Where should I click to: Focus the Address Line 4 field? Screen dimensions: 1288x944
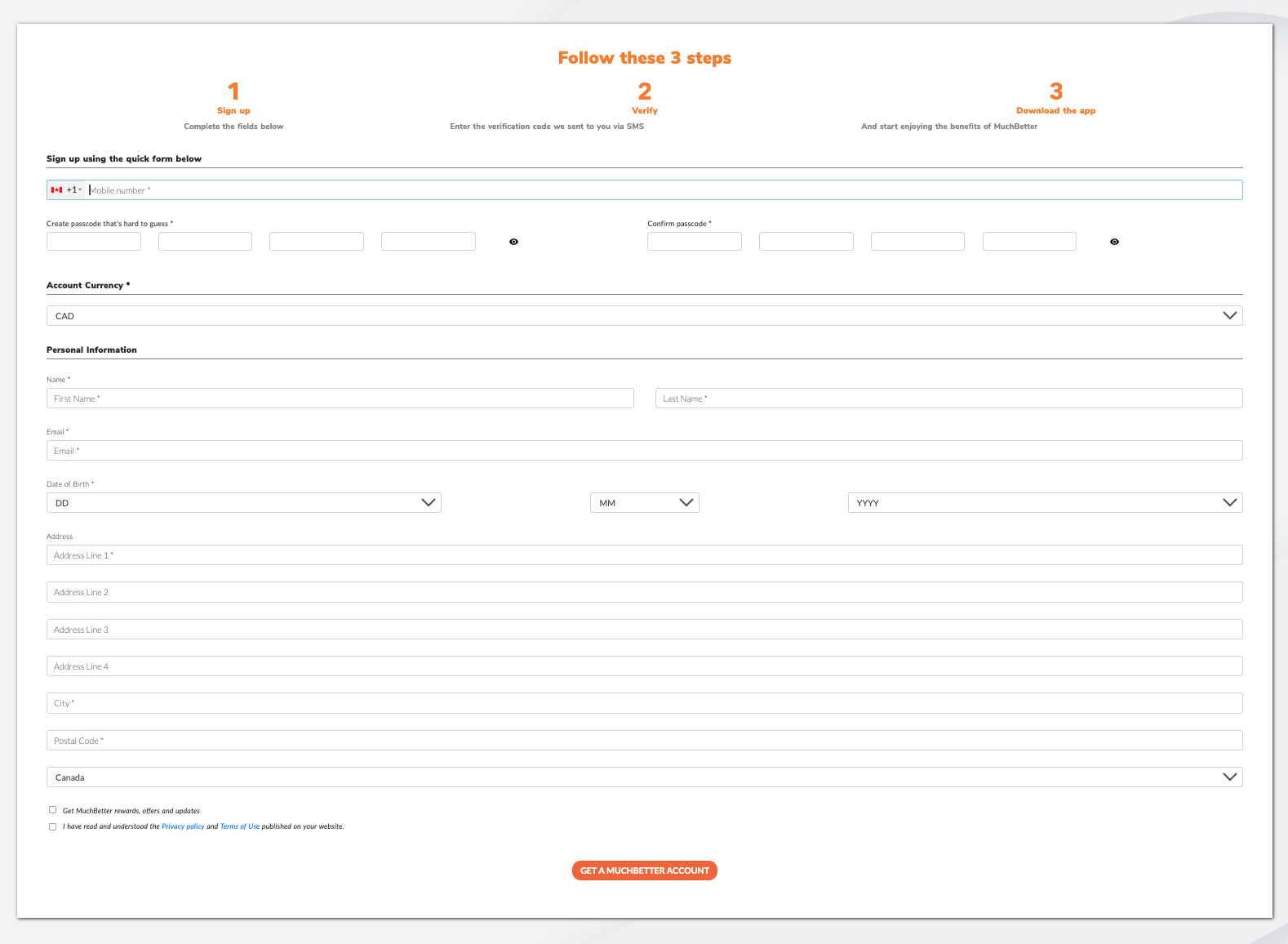[x=644, y=666]
